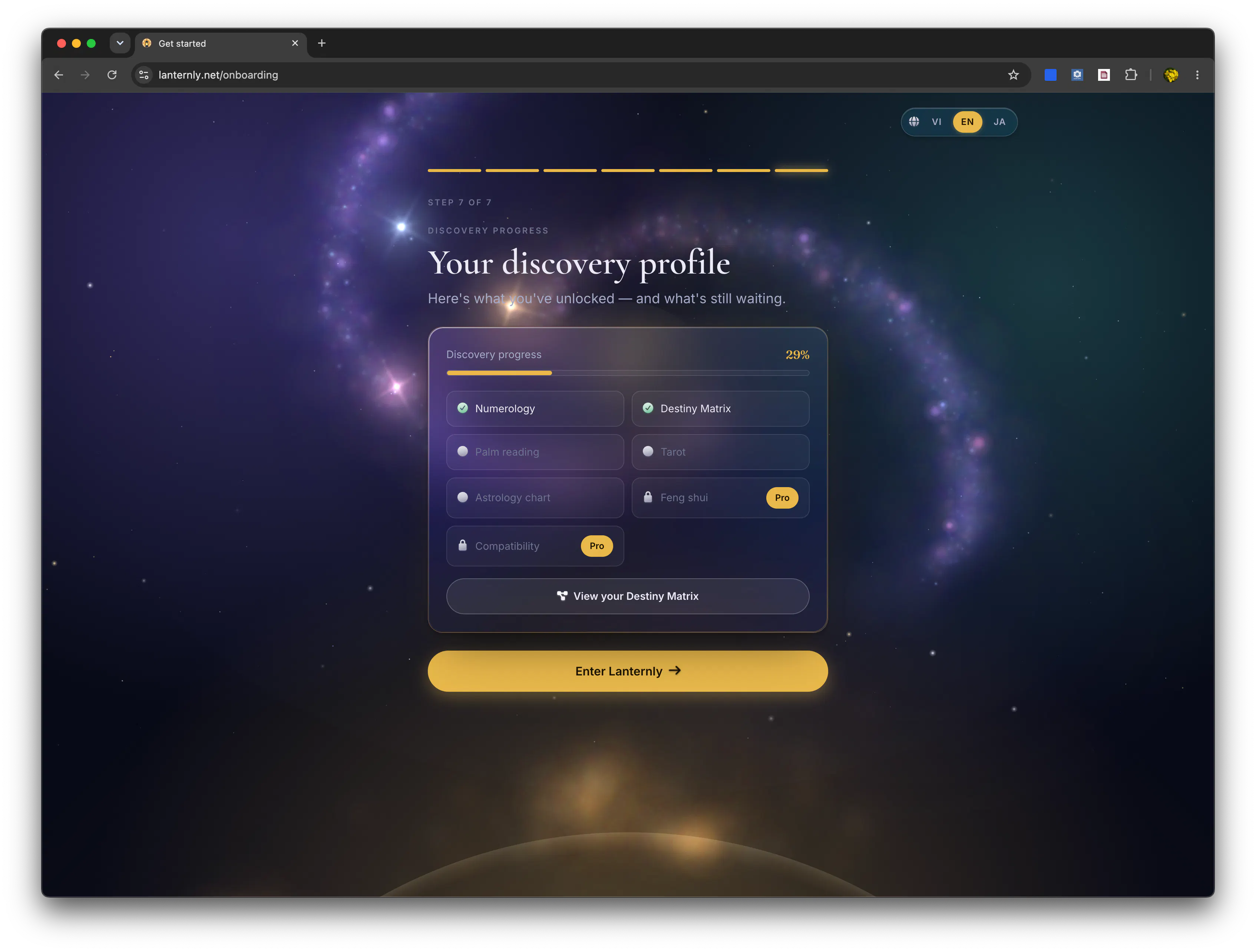Click the Enter Lanternly button
Screen dimensions: 1256x952
[627, 671]
